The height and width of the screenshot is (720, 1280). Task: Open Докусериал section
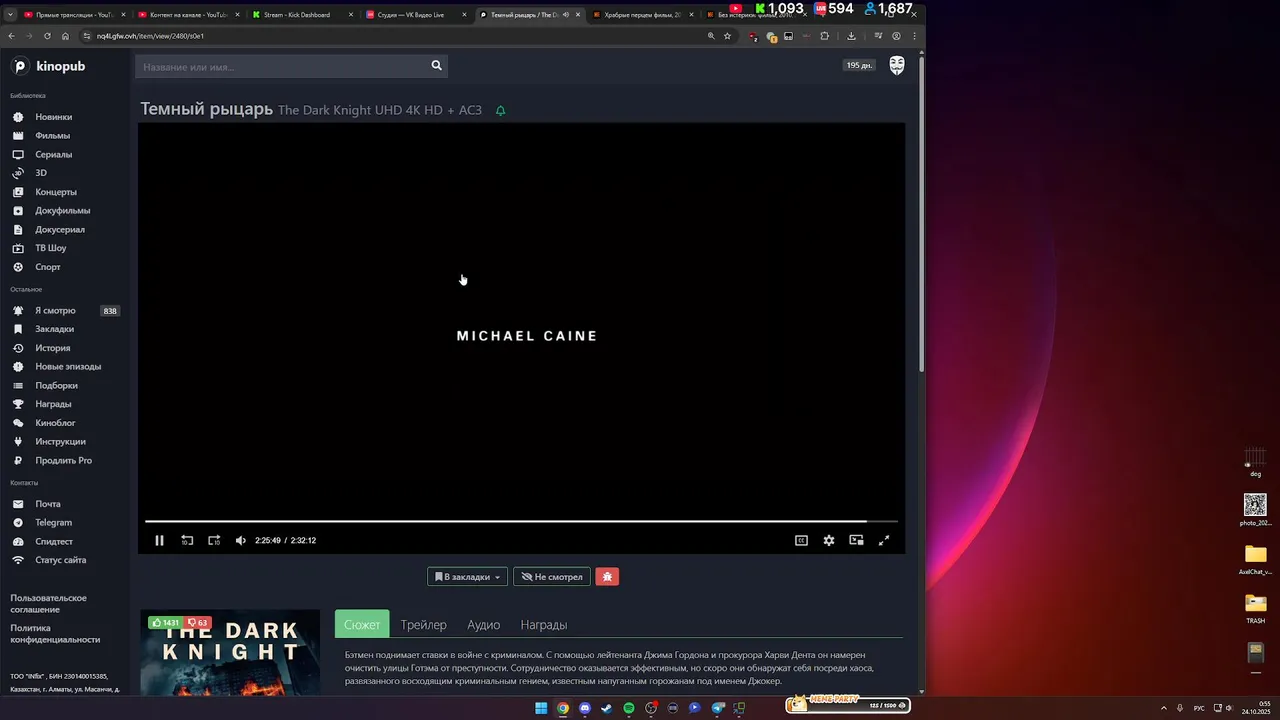[x=60, y=230]
